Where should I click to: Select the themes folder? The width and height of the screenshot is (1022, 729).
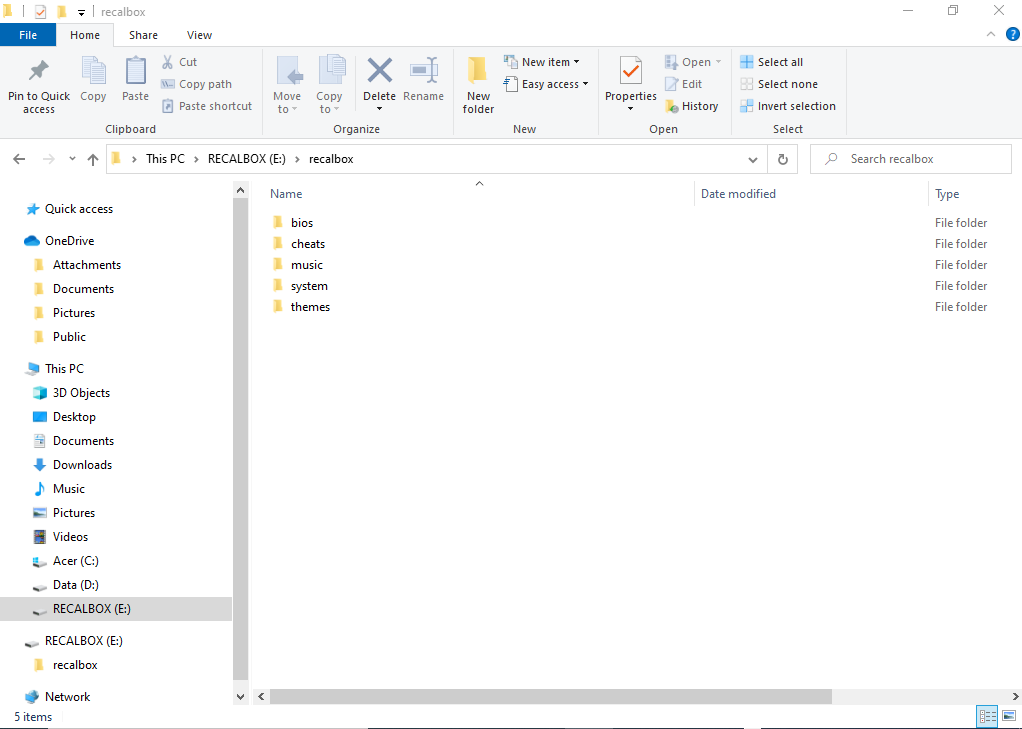pyautogui.click(x=310, y=307)
